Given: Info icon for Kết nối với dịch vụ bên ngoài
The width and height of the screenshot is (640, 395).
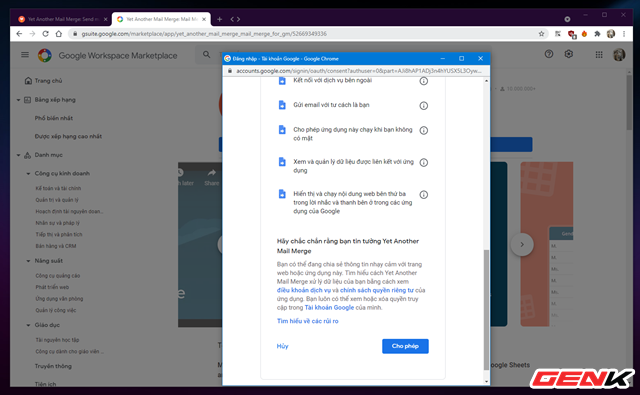Looking at the screenshot, I should [424, 81].
